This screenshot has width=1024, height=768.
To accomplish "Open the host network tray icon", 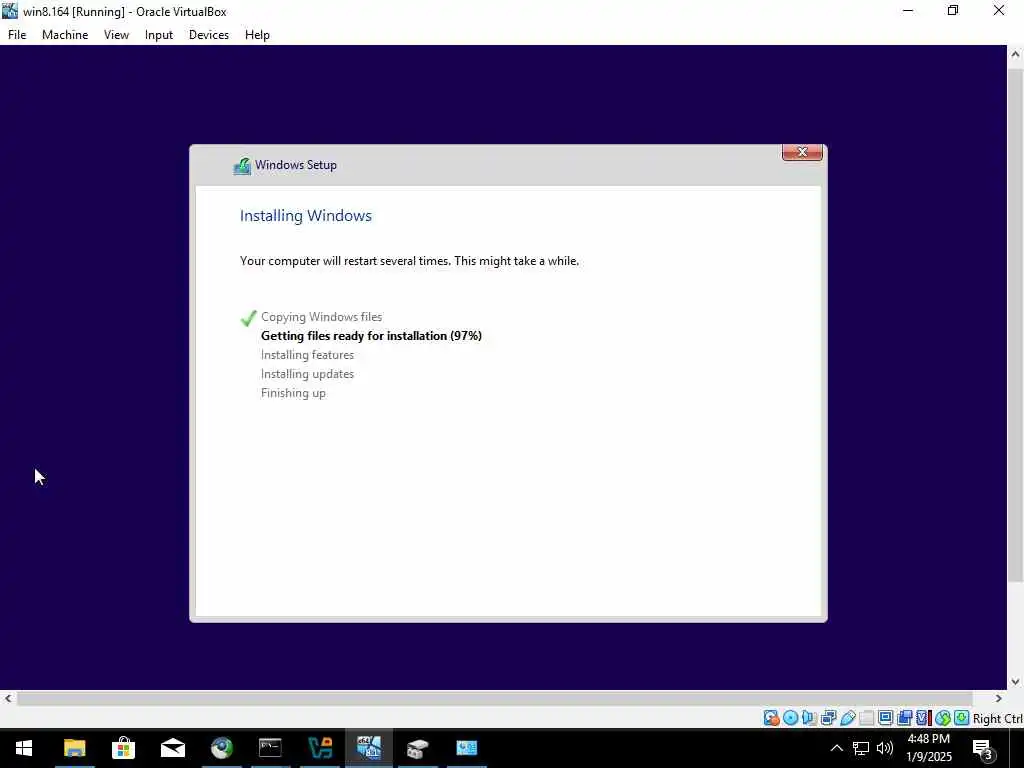I will (x=861, y=748).
